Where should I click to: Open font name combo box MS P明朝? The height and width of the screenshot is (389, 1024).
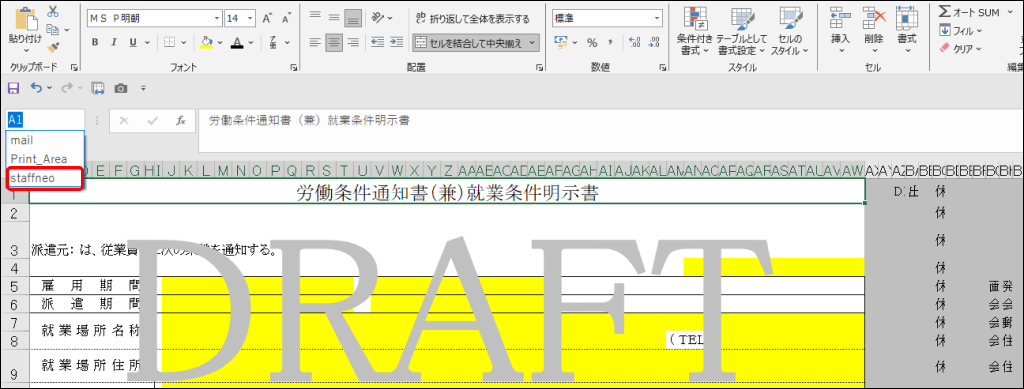coord(154,18)
